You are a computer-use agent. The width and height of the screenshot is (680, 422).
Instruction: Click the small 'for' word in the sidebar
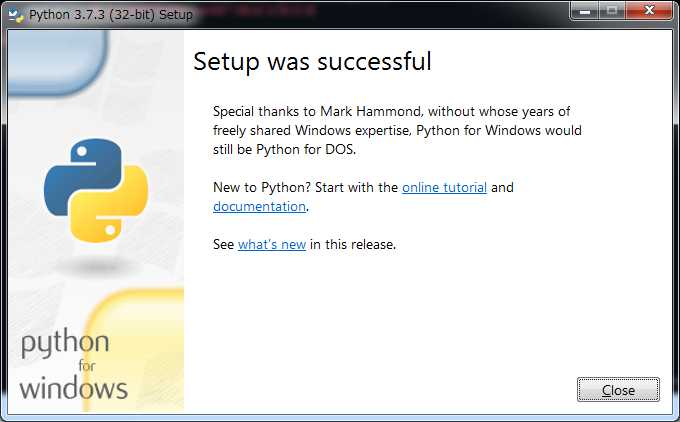click(87, 366)
